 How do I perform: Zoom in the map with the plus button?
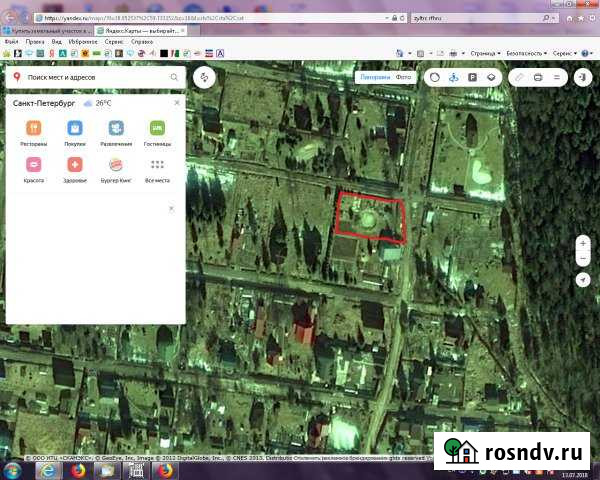click(x=583, y=242)
